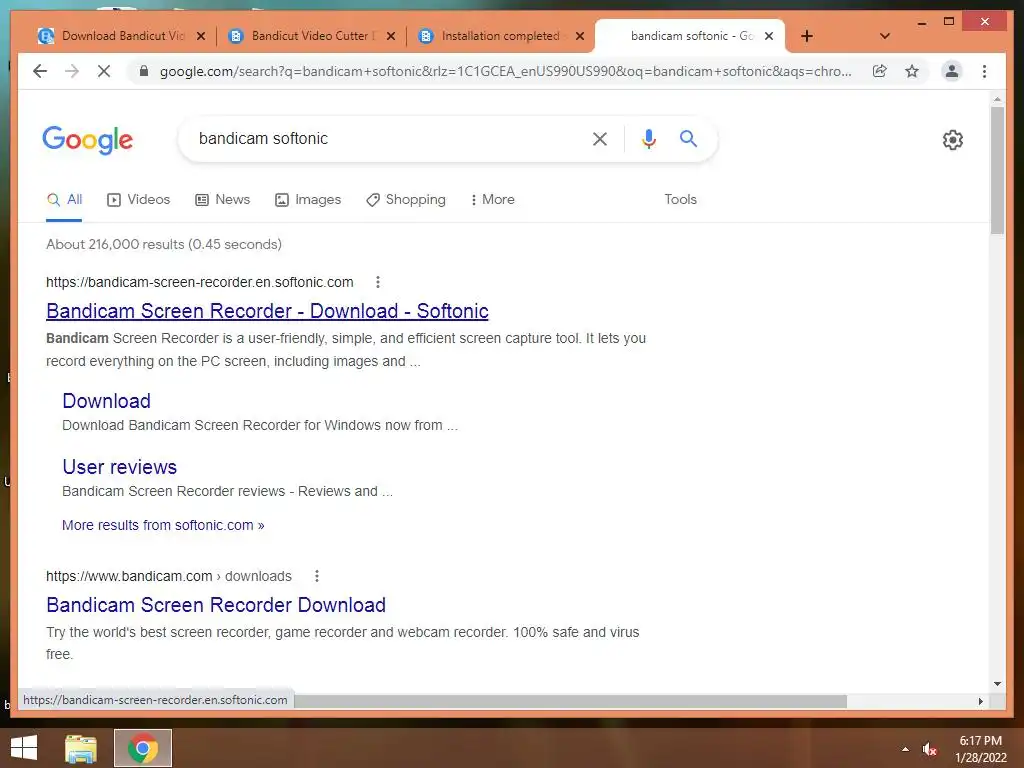
Task: Open the search Tools options
Action: [x=680, y=200]
